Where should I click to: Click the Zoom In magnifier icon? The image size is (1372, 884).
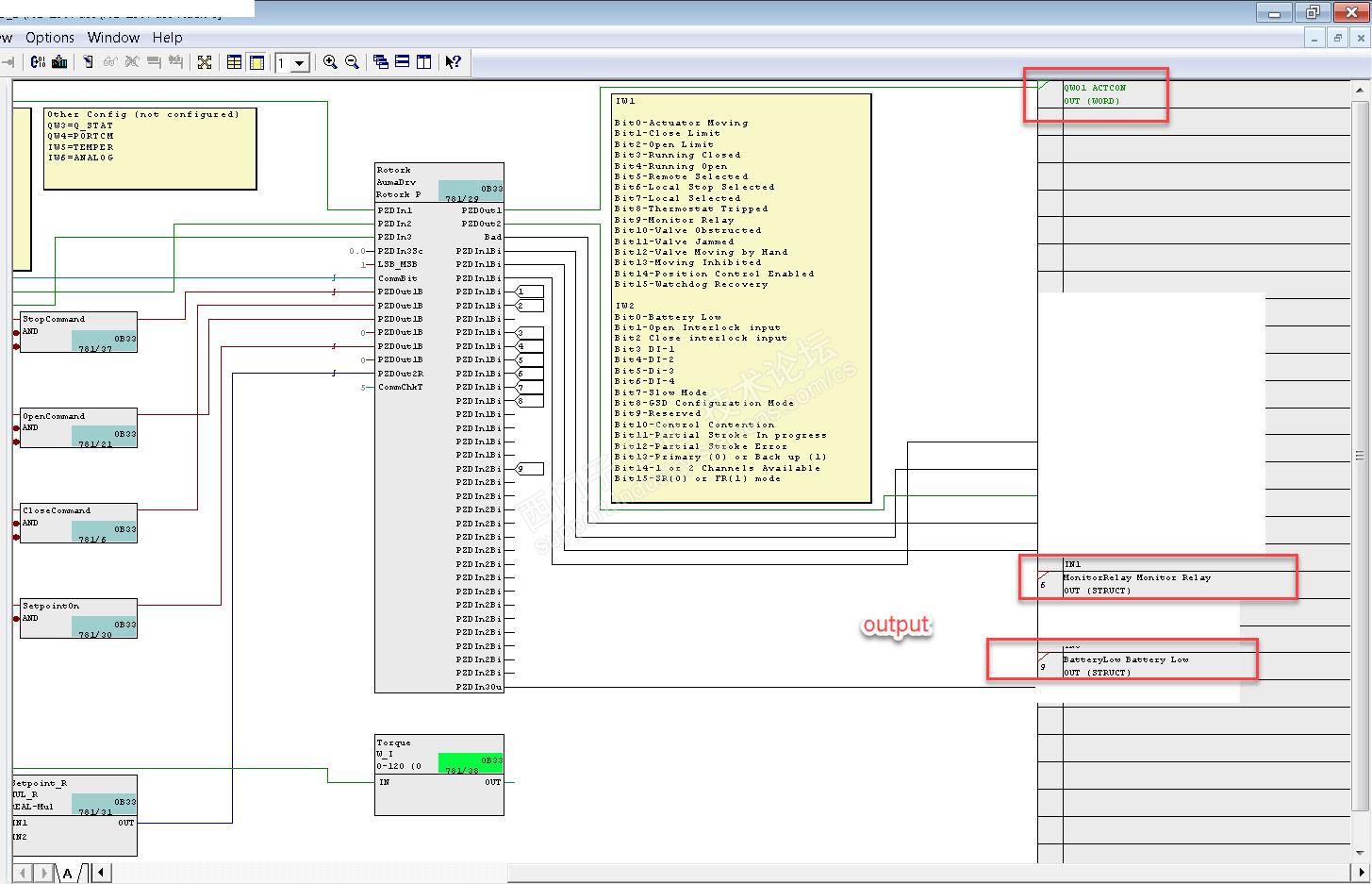pos(330,62)
